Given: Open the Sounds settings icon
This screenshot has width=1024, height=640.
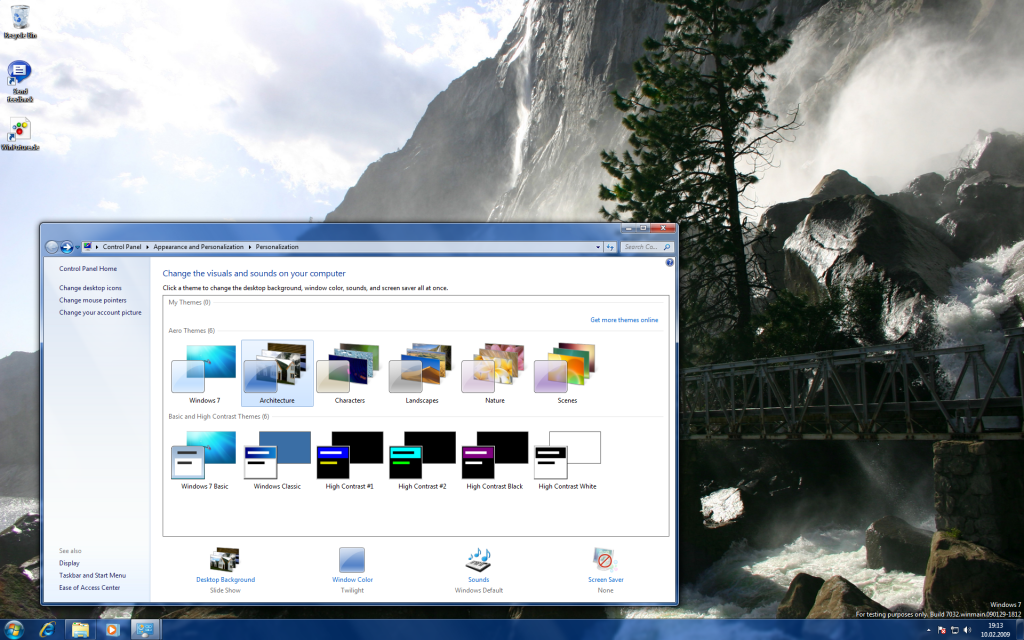Looking at the screenshot, I should click(478, 560).
